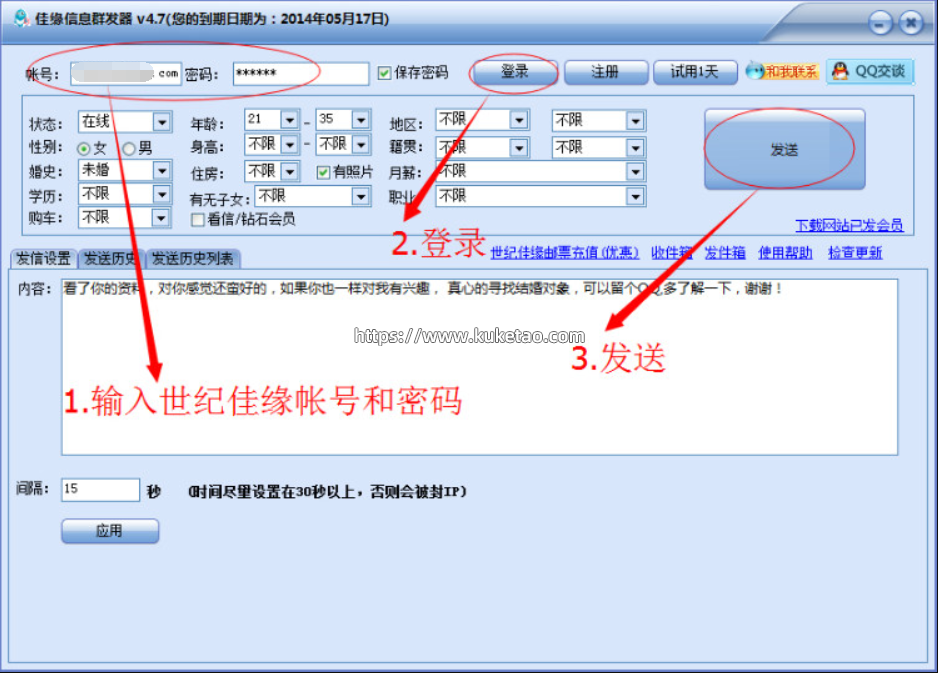Open the 检查更新 link

855,253
